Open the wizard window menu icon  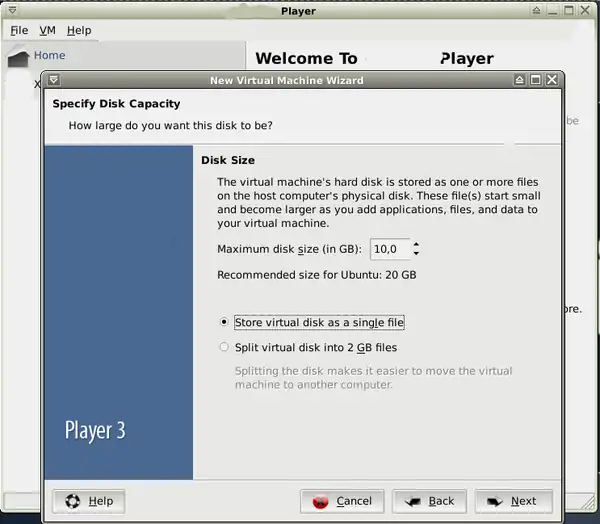pos(53,80)
